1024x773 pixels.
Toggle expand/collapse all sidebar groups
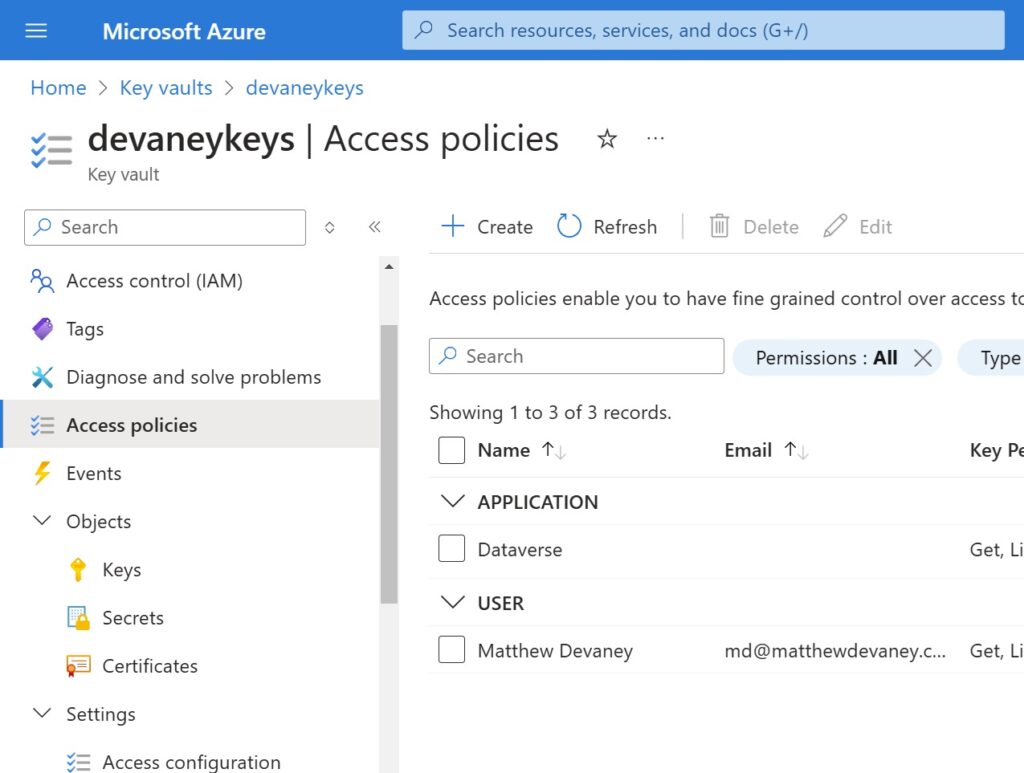point(330,227)
